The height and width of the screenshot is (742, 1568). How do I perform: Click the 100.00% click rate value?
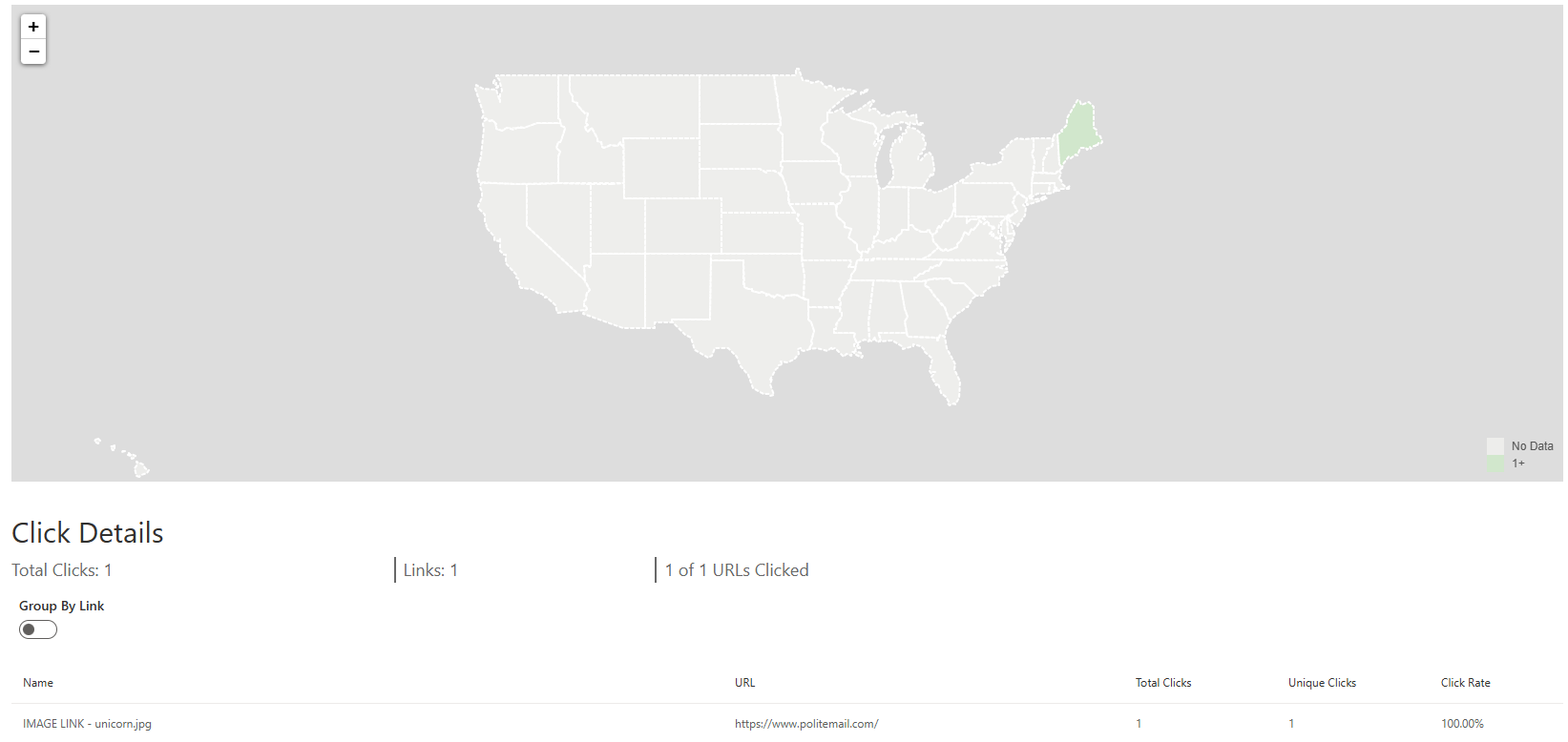1462,724
